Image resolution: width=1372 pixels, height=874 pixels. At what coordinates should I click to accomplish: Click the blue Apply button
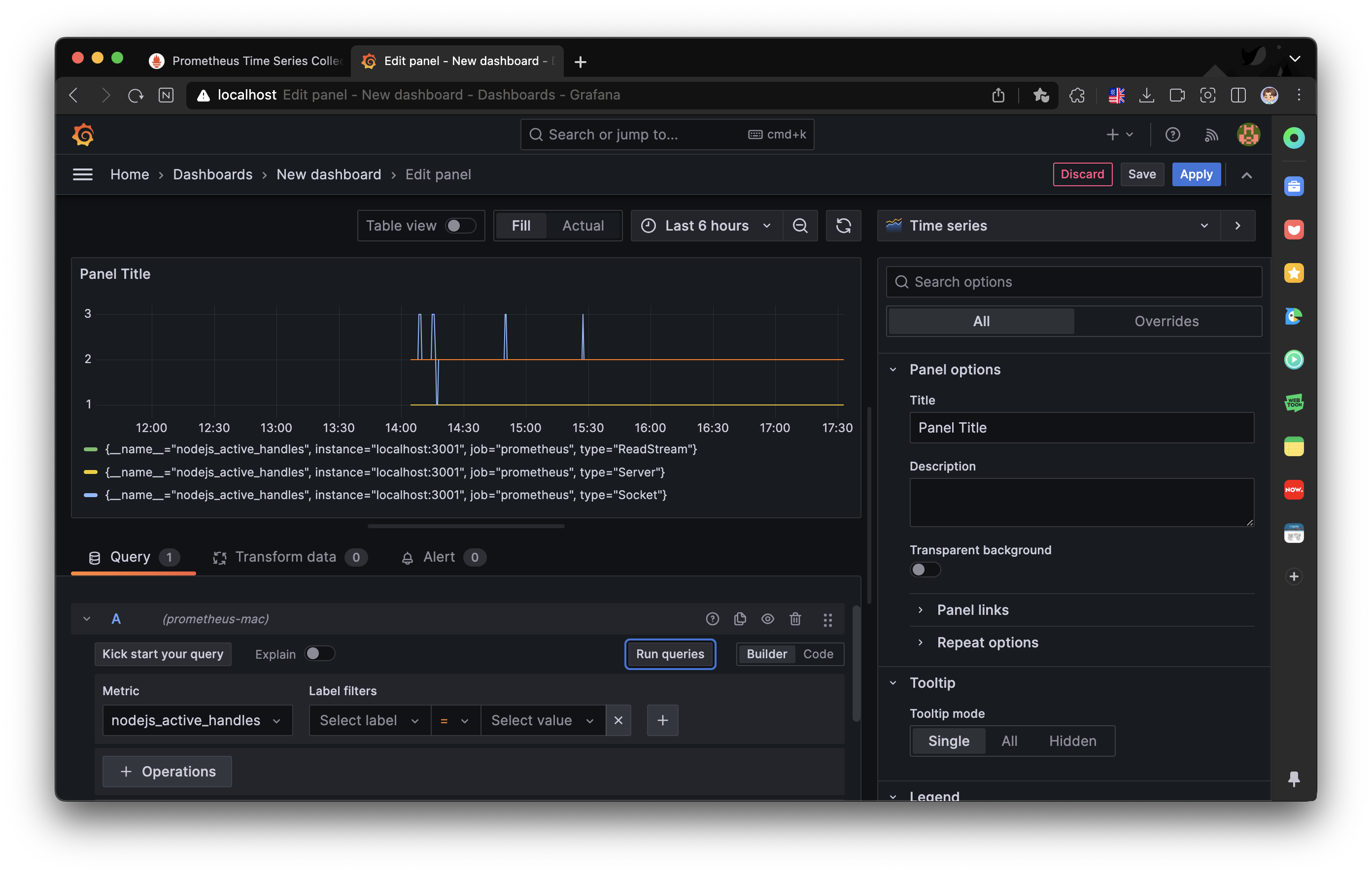click(x=1196, y=174)
